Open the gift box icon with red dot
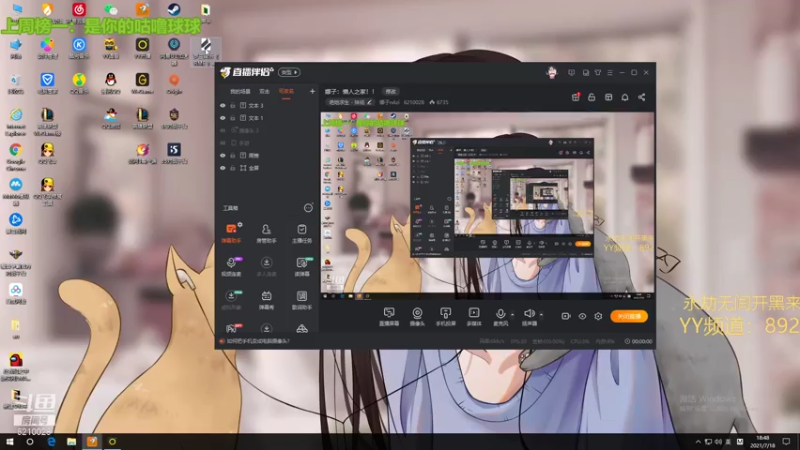Image resolution: width=800 pixels, height=450 pixels. pos(576,97)
